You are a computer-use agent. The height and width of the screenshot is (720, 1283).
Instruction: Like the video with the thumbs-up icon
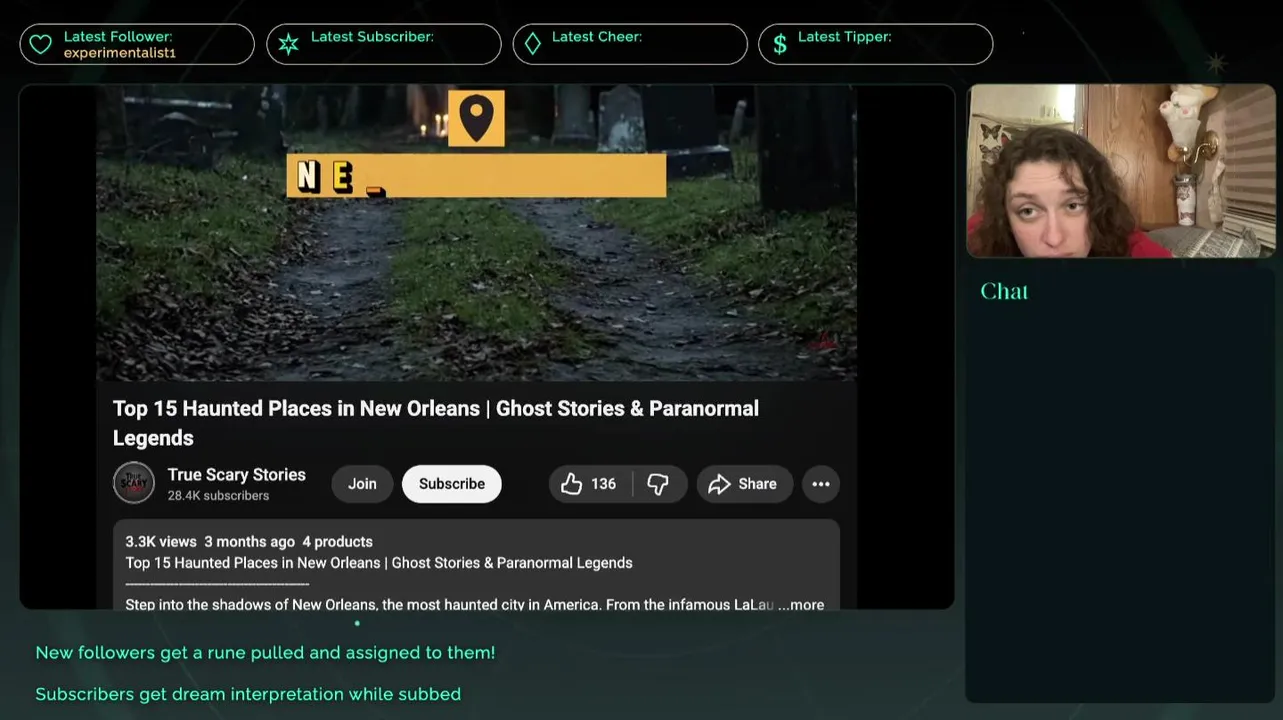(x=571, y=484)
